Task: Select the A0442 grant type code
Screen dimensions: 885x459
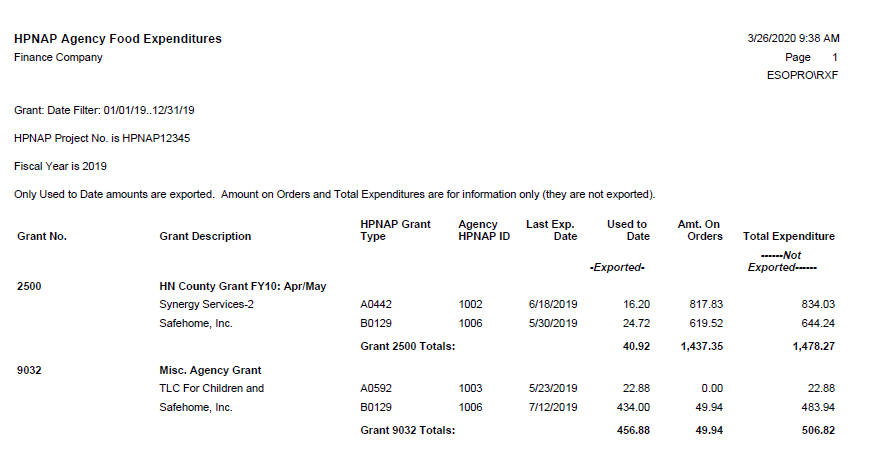Action: (x=376, y=304)
